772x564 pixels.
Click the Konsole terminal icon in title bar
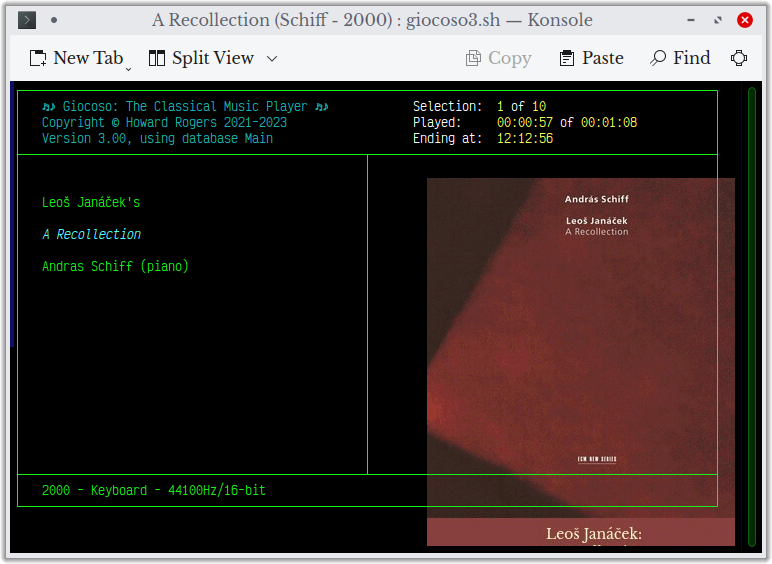click(x=28, y=20)
